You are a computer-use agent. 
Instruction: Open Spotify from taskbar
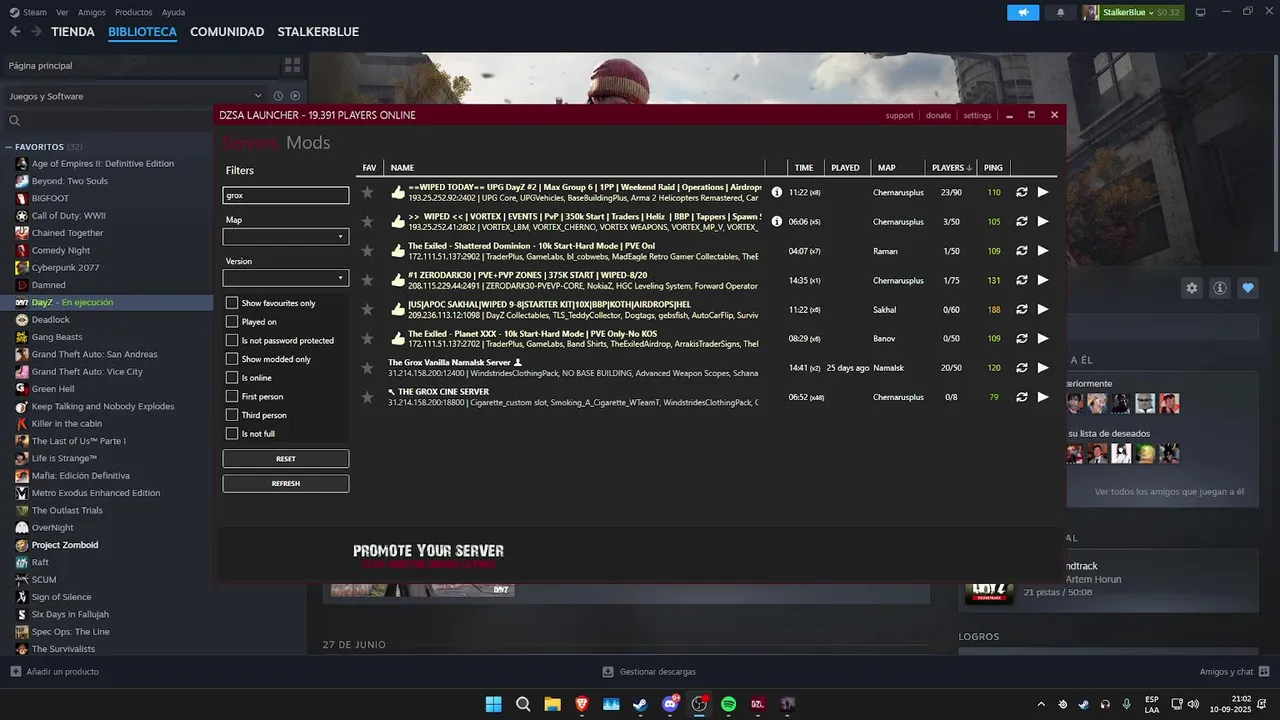click(x=728, y=704)
